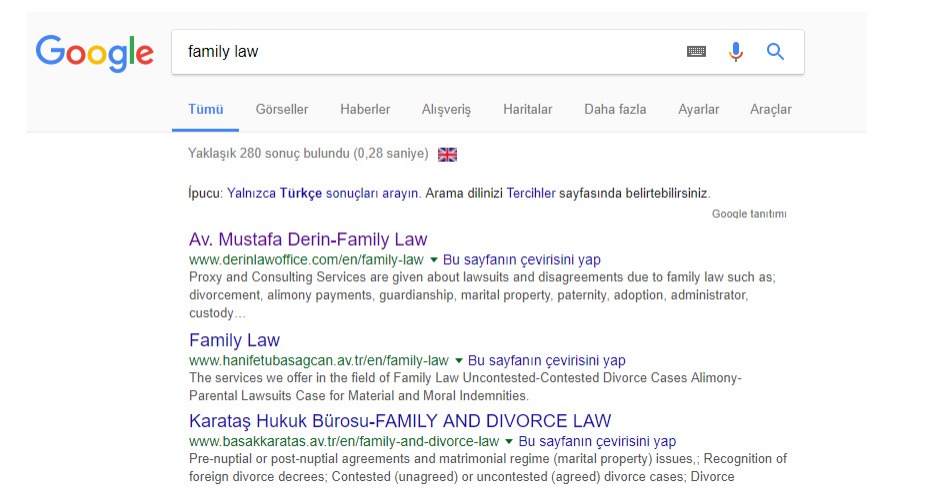Viewport: 930px width, 499px height.
Task: Click the 'Google tanıtımı' label
Action: coord(749,214)
